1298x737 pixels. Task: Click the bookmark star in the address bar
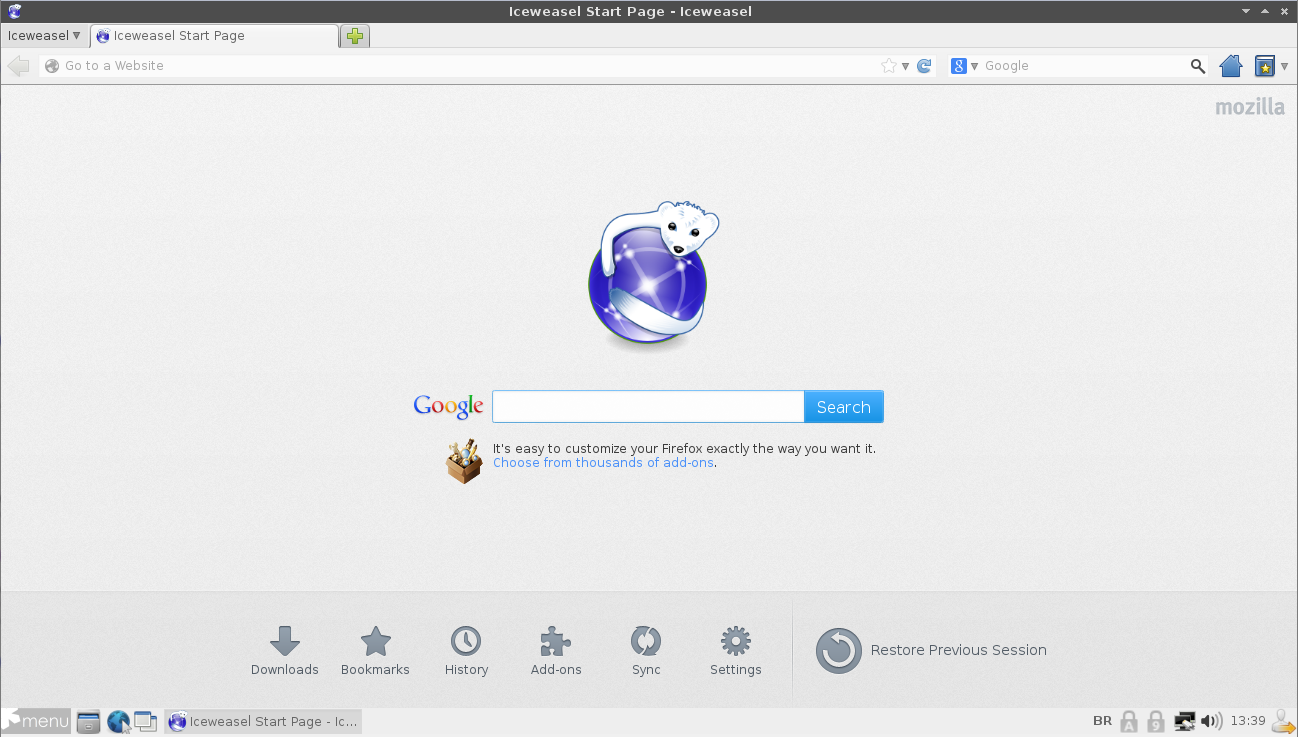pyautogui.click(x=888, y=66)
